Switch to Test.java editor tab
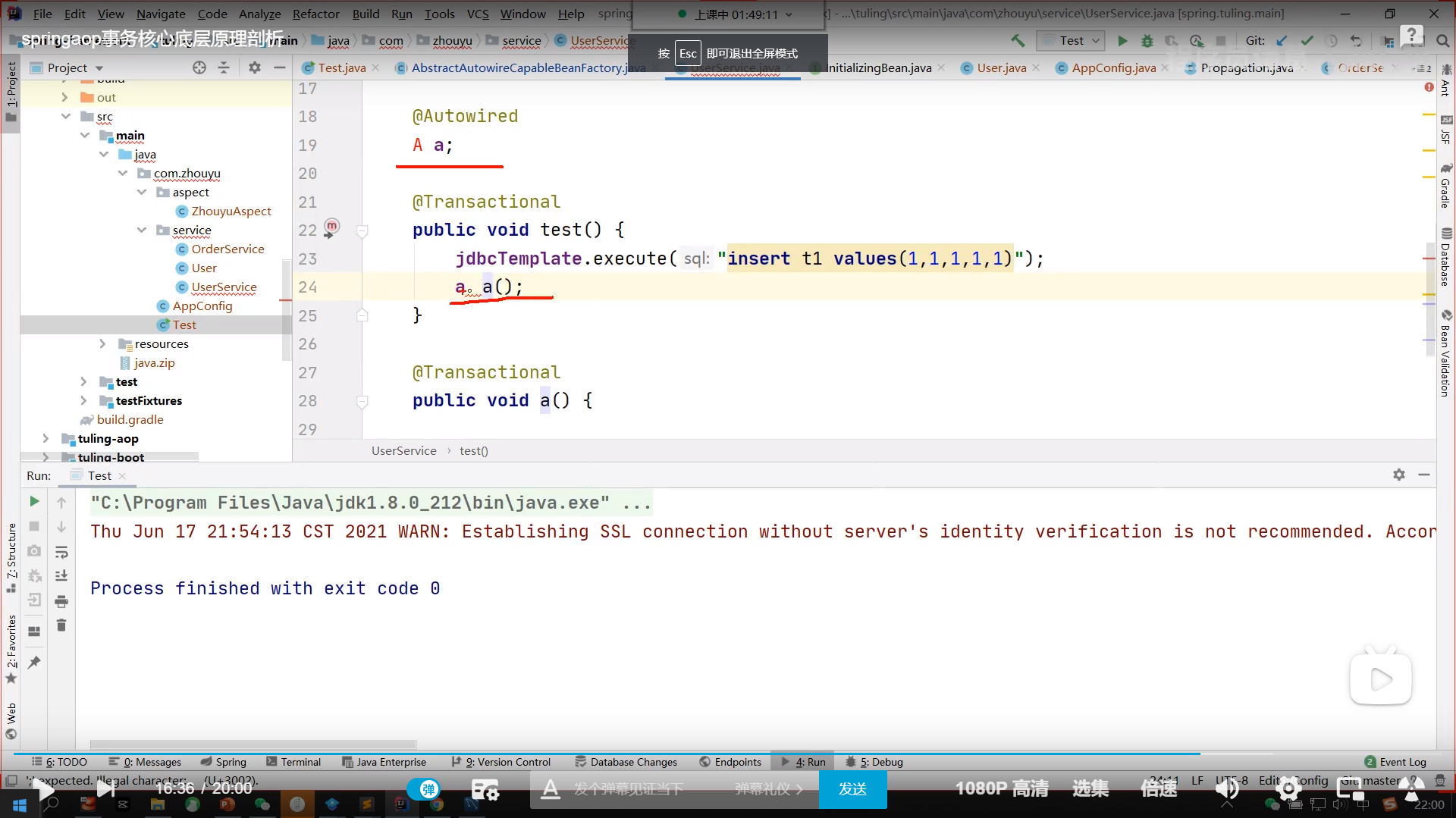This screenshot has width=1456, height=818. click(x=341, y=67)
